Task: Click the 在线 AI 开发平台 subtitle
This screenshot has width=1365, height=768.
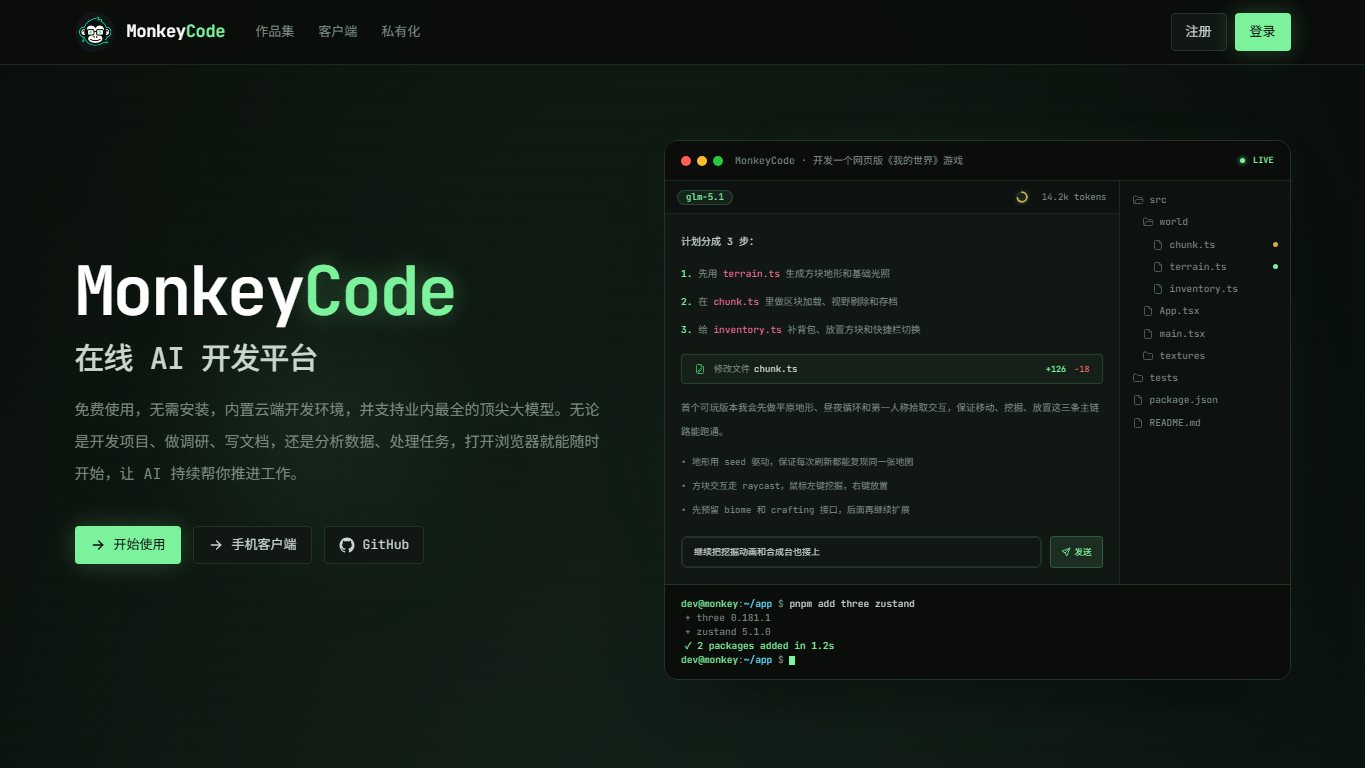Action: tap(196, 358)
